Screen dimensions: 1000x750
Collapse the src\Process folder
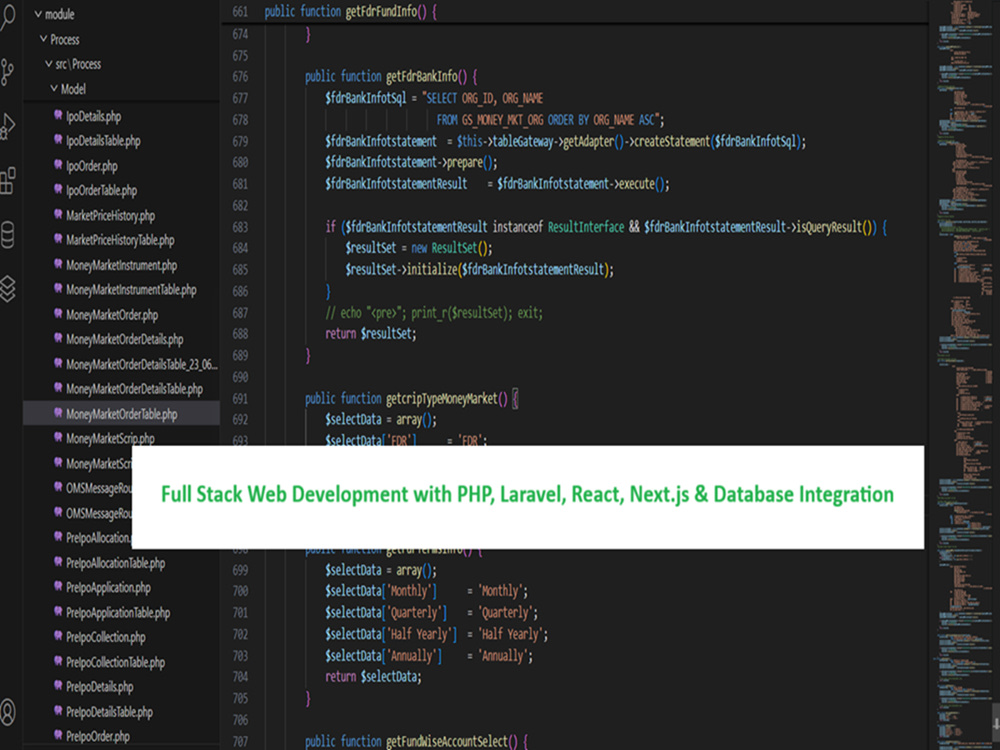point(73,64)
